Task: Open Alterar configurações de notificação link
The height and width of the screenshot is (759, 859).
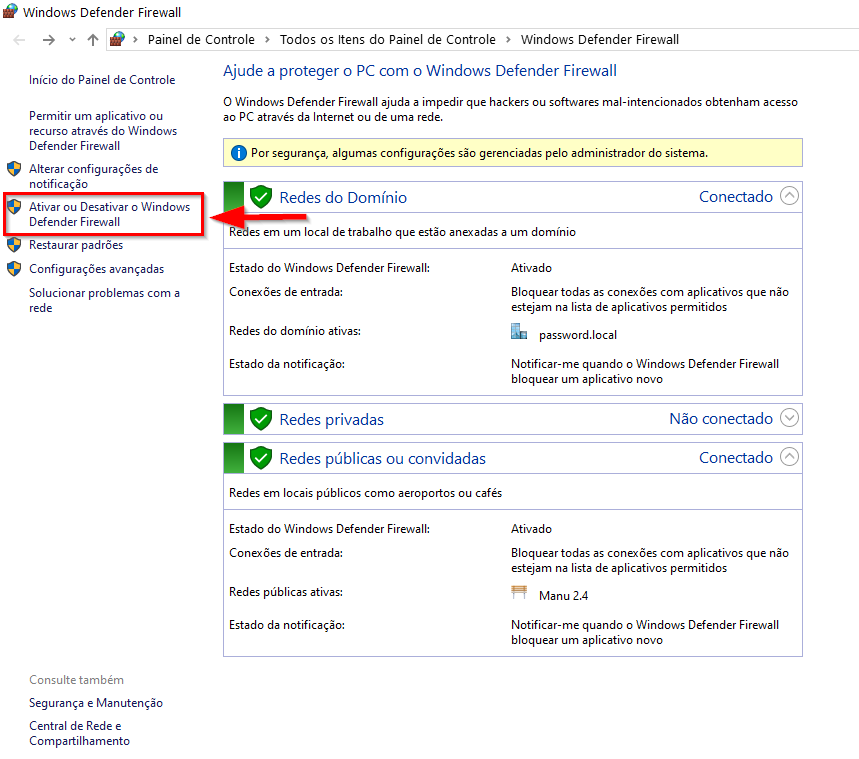Action: click(x=94, y=176)
